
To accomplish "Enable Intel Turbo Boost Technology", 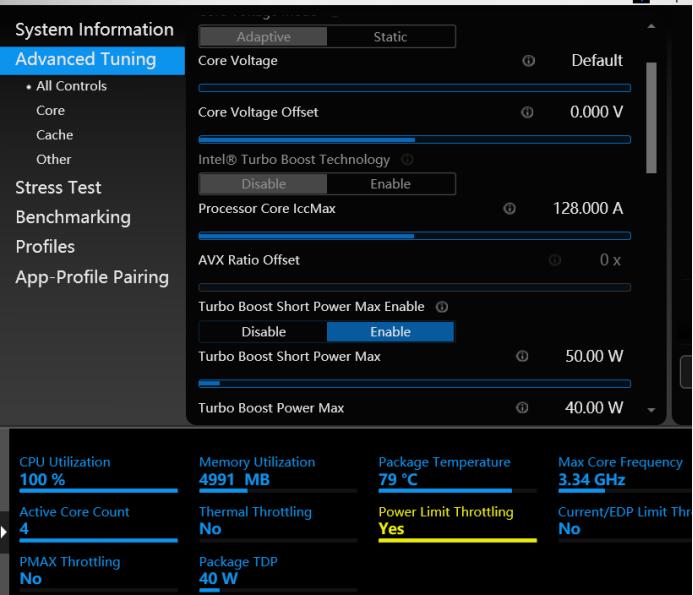I will pyautogui.click(x=390, y=184).
